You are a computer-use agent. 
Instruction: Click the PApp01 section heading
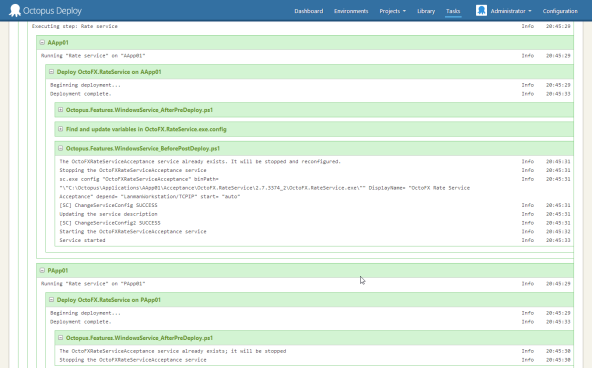[x=57, y=271]
